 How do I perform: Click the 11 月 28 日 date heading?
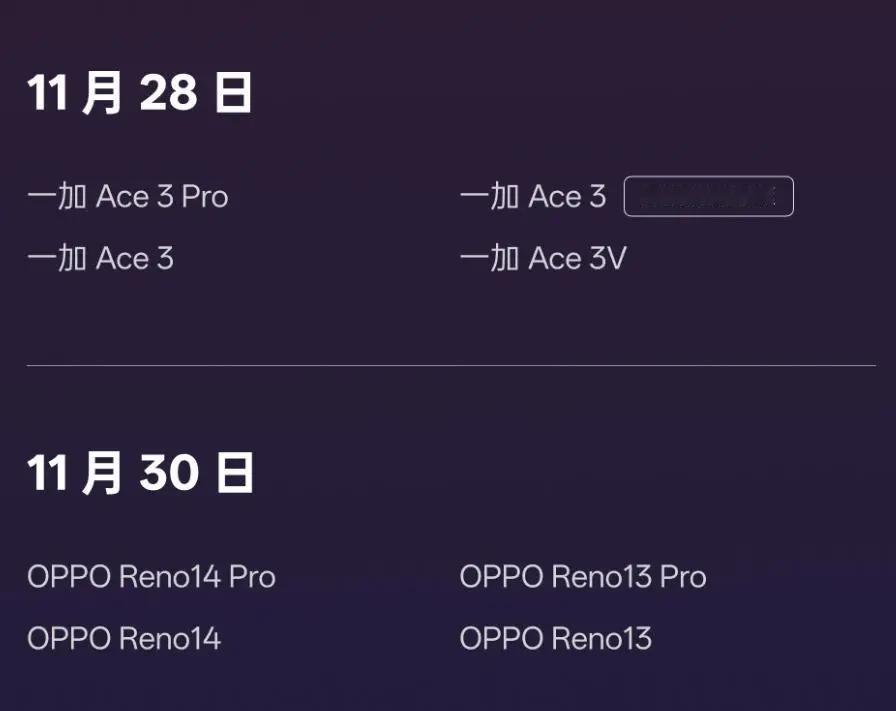[140, 94]
